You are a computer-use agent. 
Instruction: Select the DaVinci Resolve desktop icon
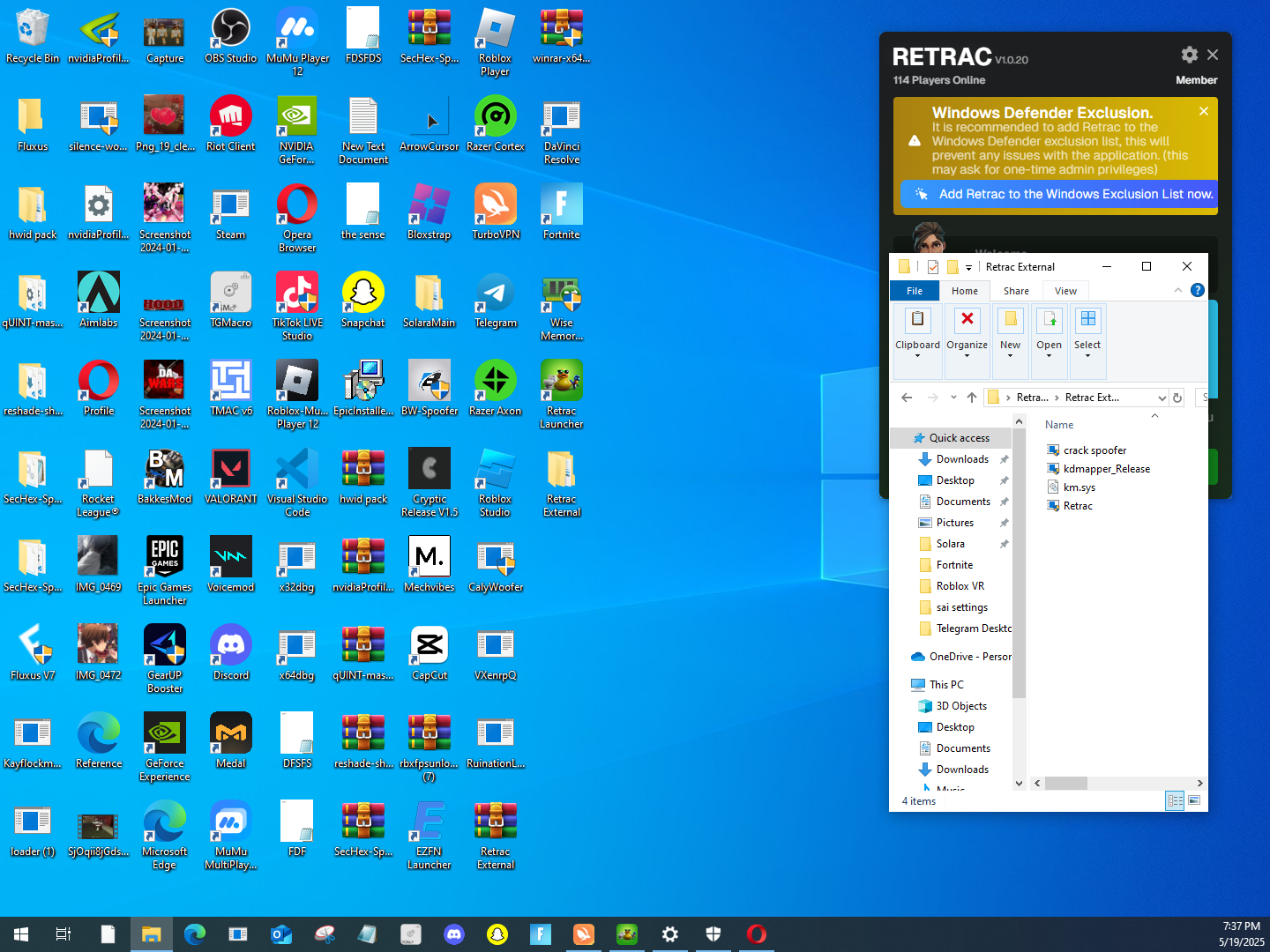[562, 132]
